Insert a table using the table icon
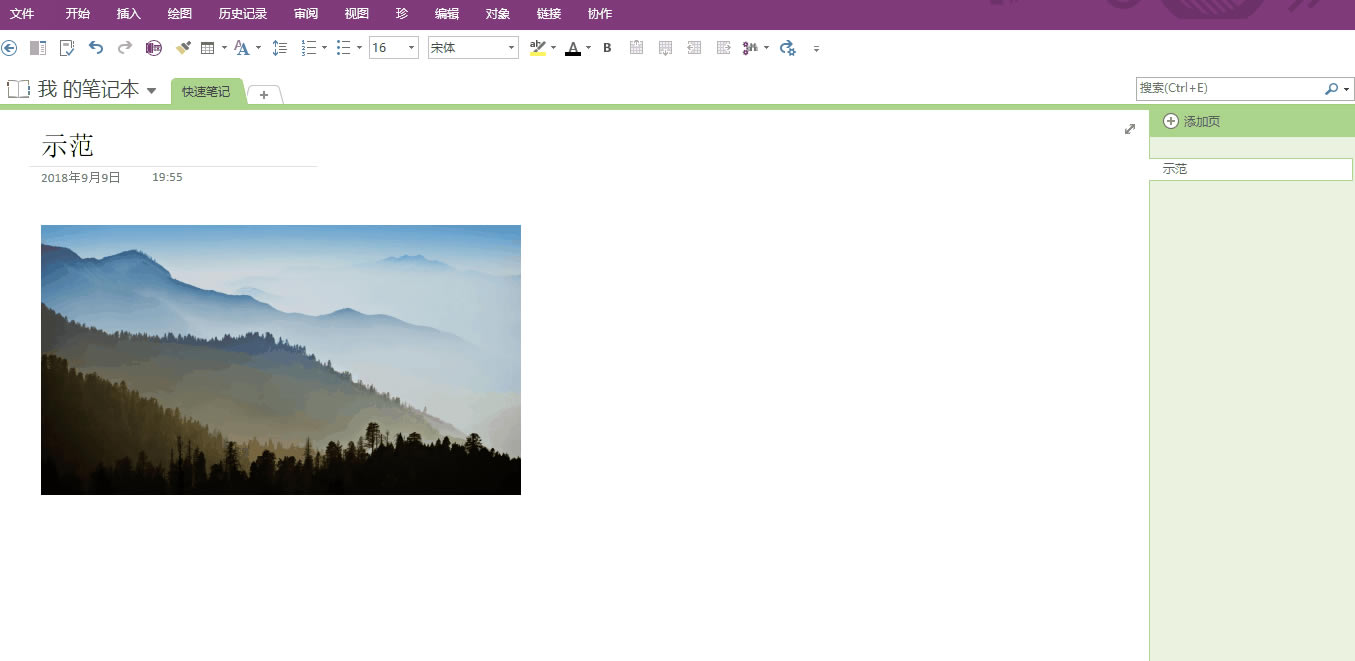This screenshot has width=1355, height=661. point(208,47)
